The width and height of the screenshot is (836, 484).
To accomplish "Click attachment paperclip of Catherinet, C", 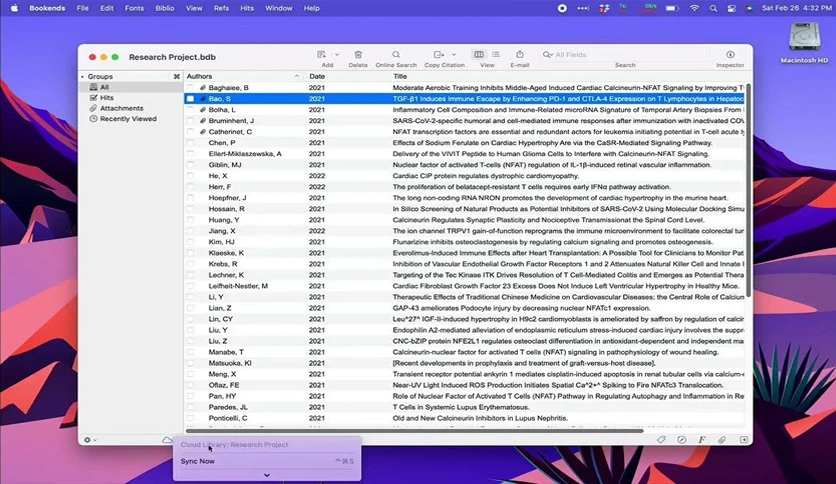I will tap(203, 132).
